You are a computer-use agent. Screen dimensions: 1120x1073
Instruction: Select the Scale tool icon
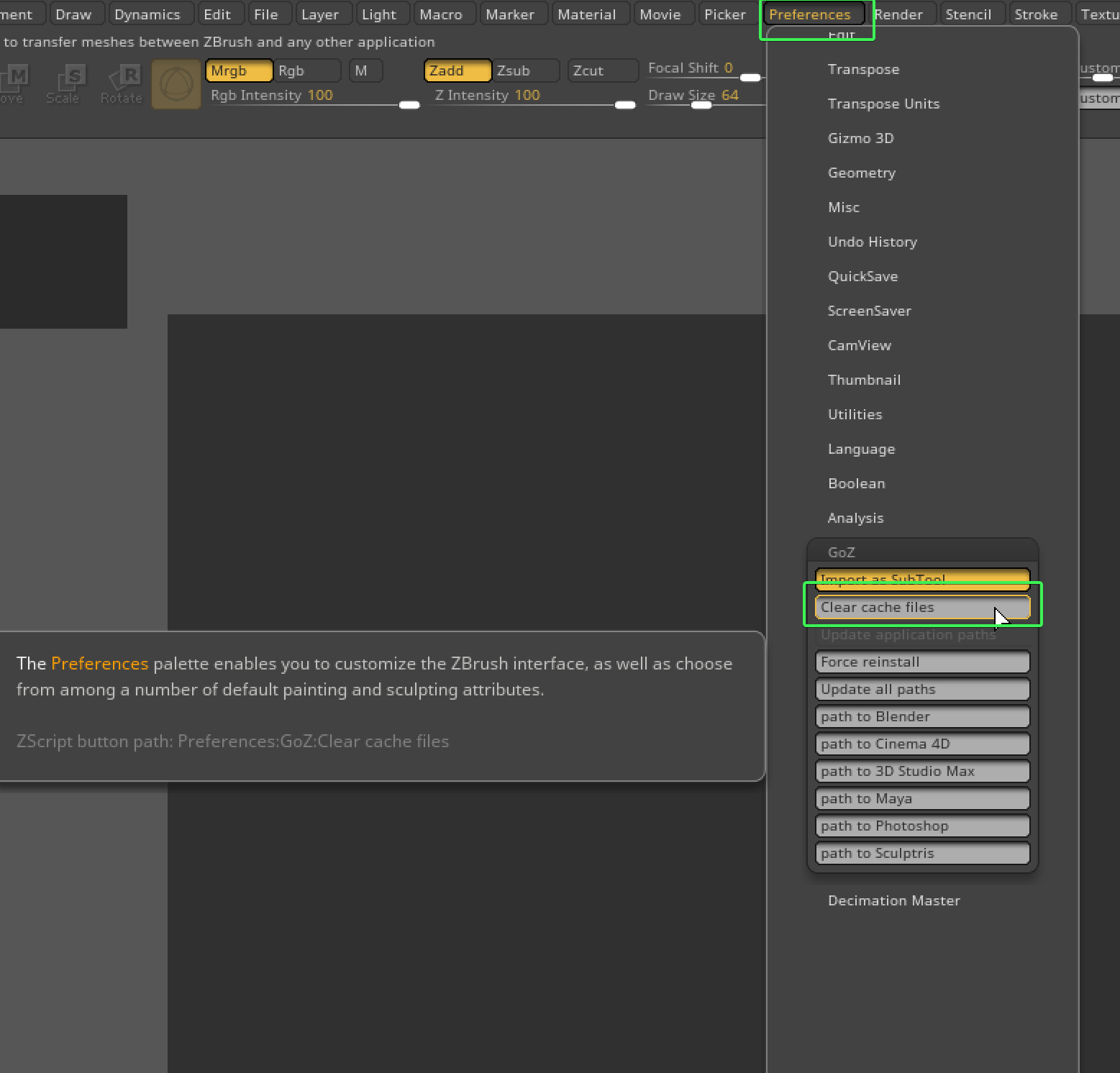[x=65, y=83]
